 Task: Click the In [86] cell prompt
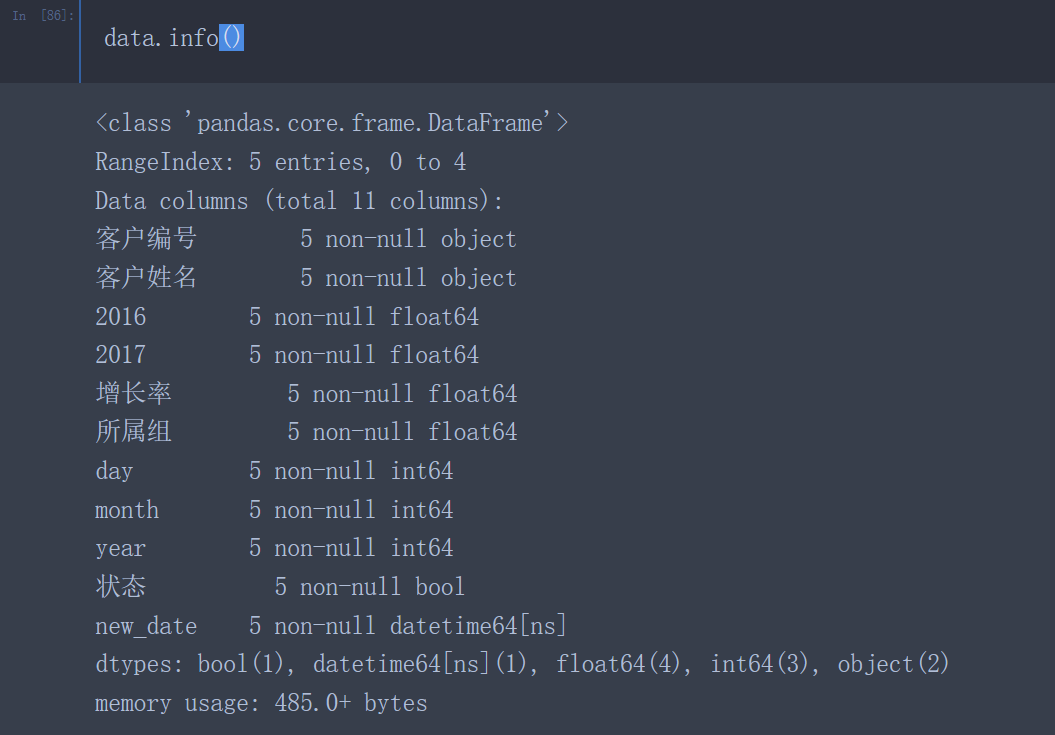pyautogui.click(x=42, y=17)
